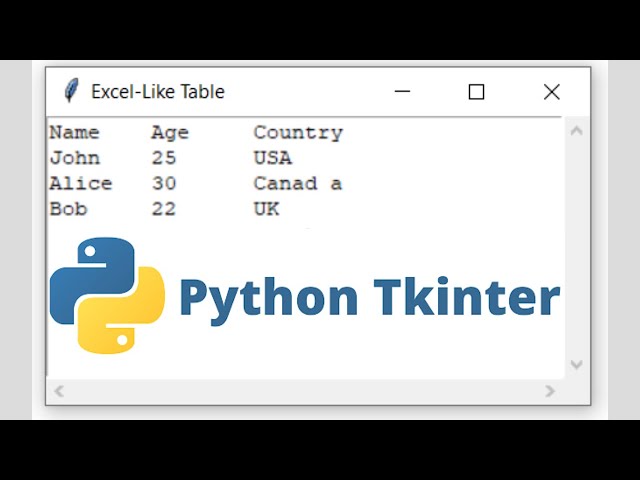
Task: Click the Tk feather icon in title bar
Action: 71,91
